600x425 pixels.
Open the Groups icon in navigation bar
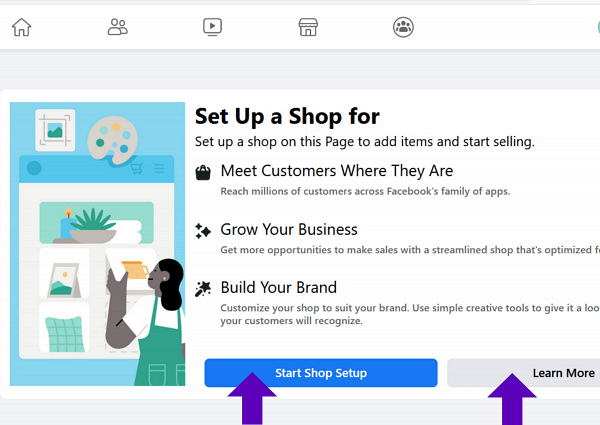tap(403, 27)
